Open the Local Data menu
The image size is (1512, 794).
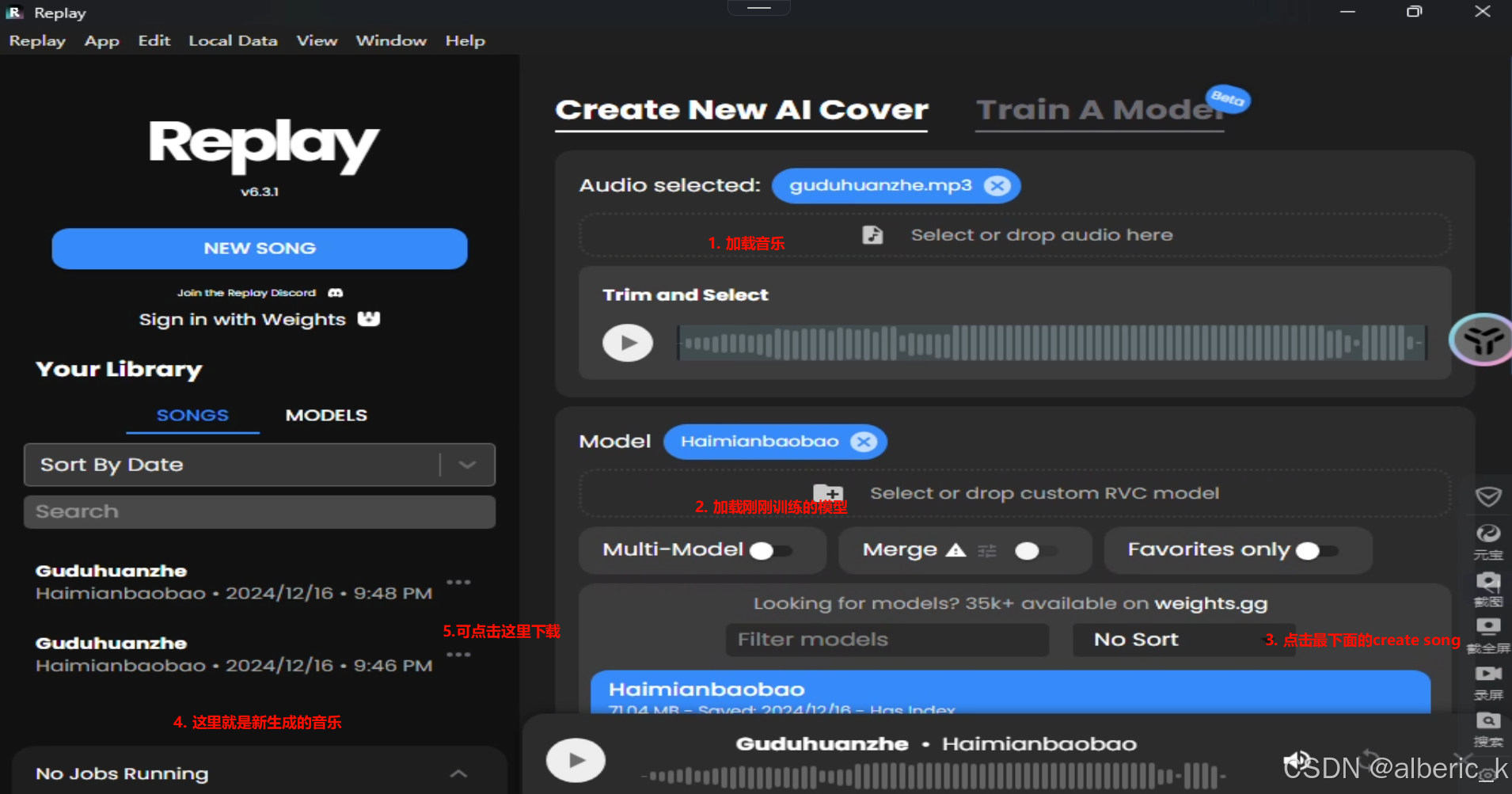click(x=233, y=40)
